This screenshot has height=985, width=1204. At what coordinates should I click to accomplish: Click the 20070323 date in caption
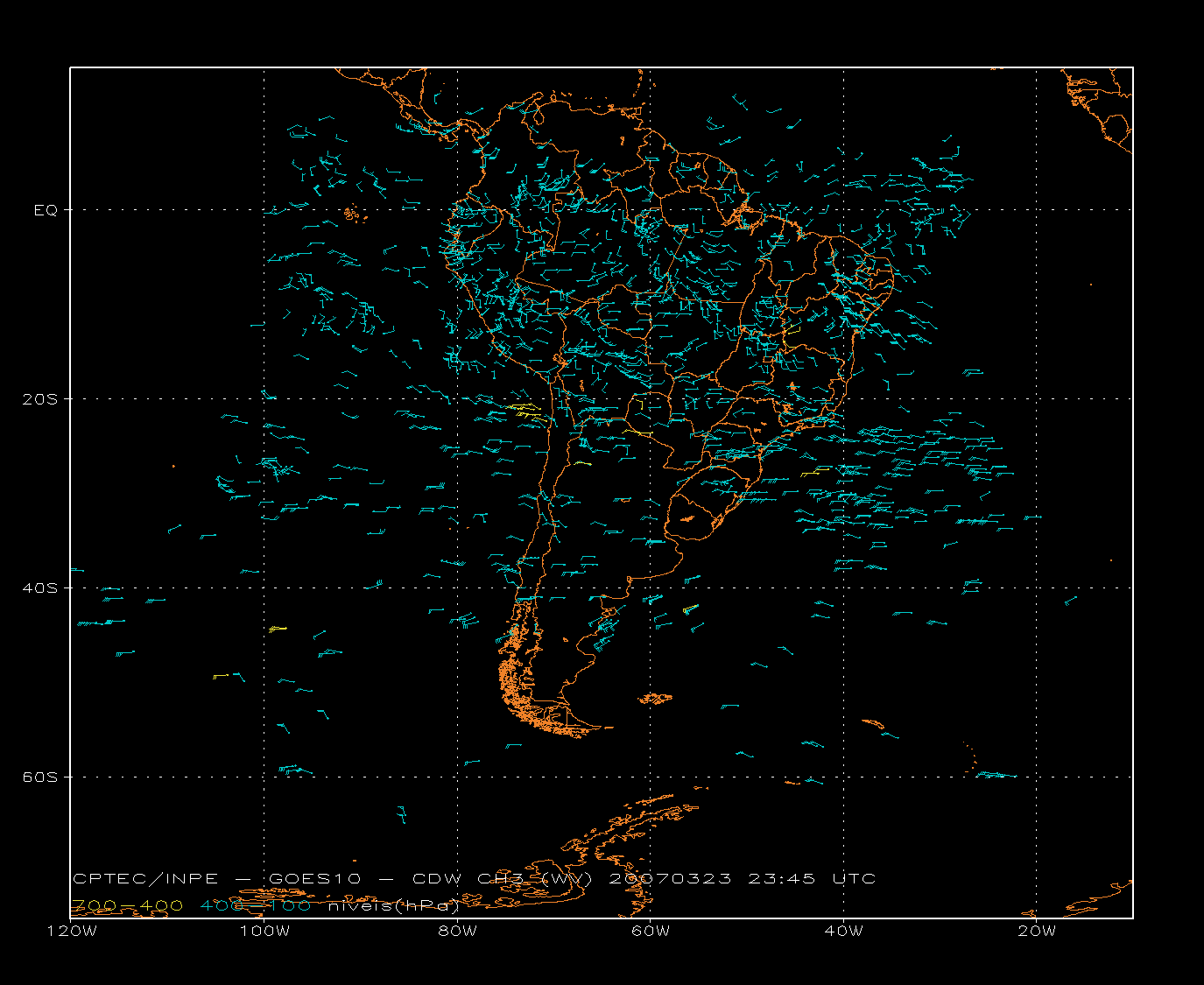point(670,879)
